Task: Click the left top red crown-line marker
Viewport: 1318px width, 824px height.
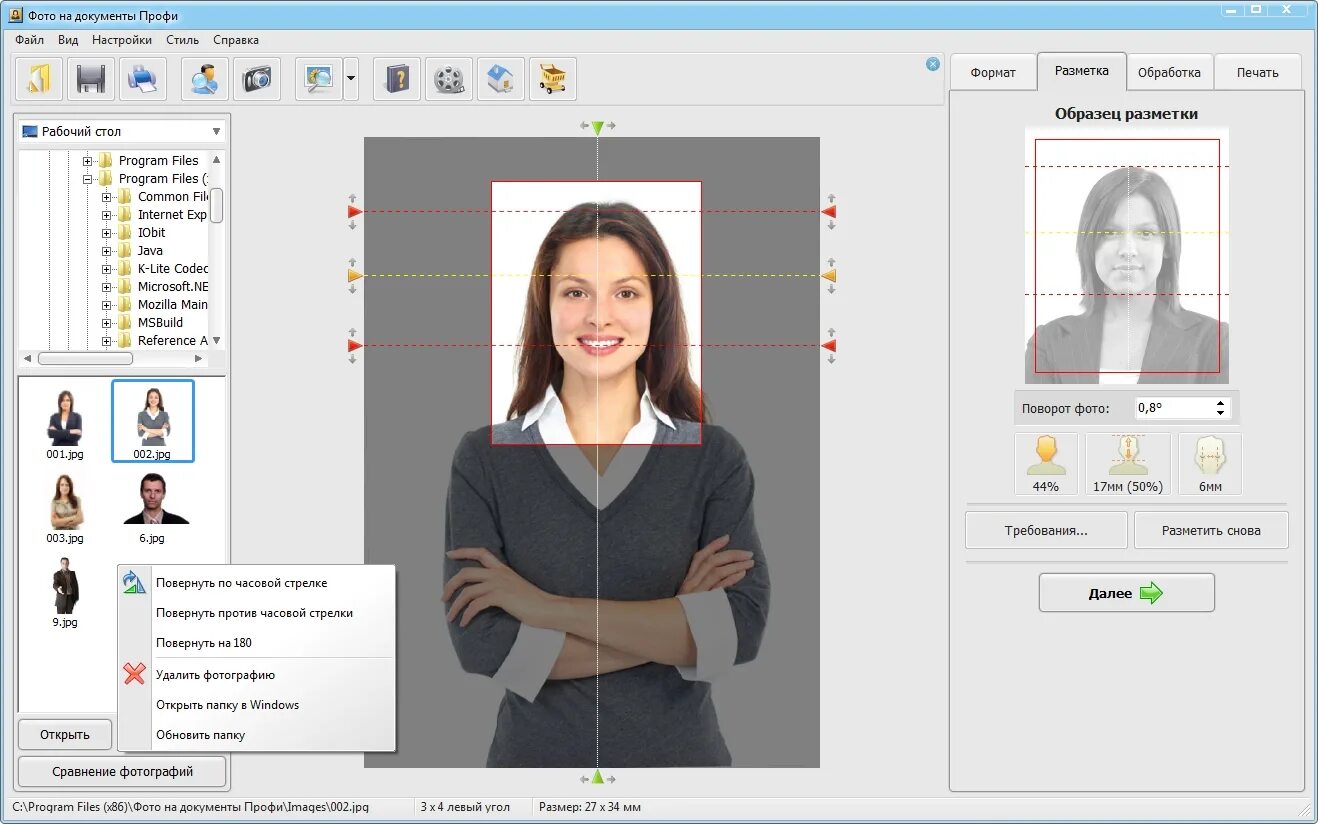Action: [355, 212]
